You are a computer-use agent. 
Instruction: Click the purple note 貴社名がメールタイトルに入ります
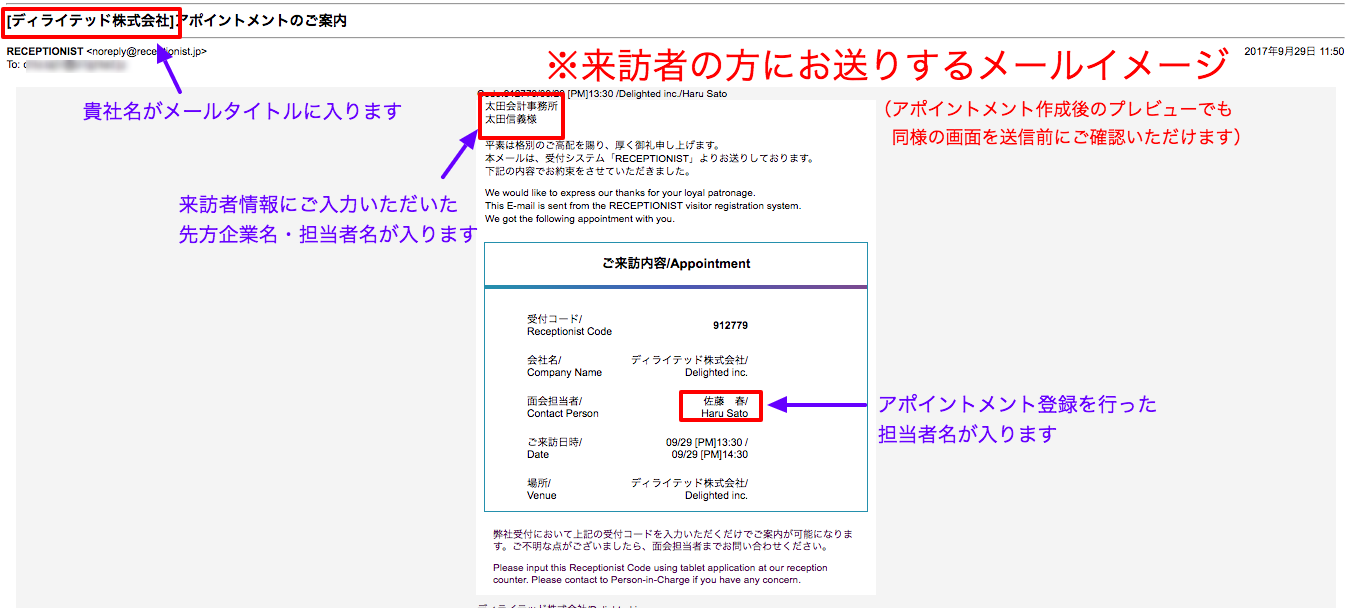(241, 111)
